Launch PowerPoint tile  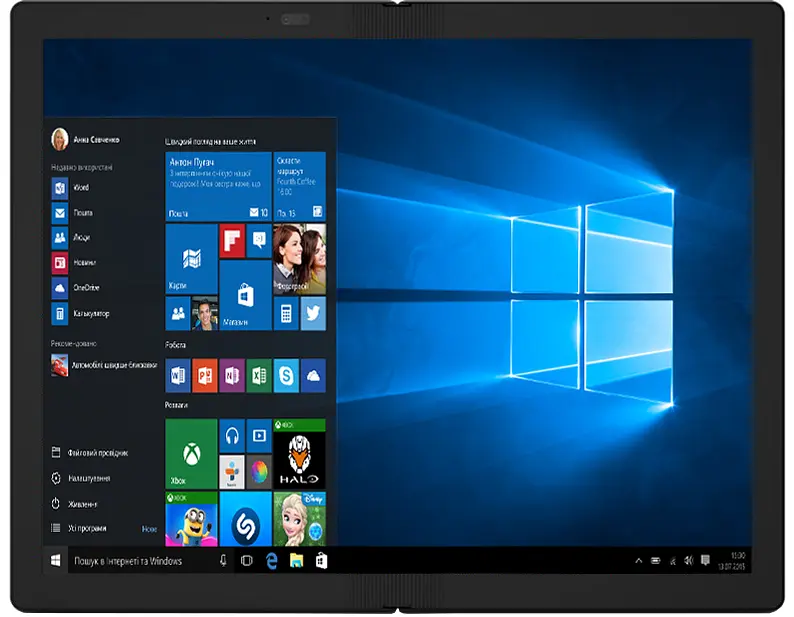pyautogui.click(x=205, y=375)
